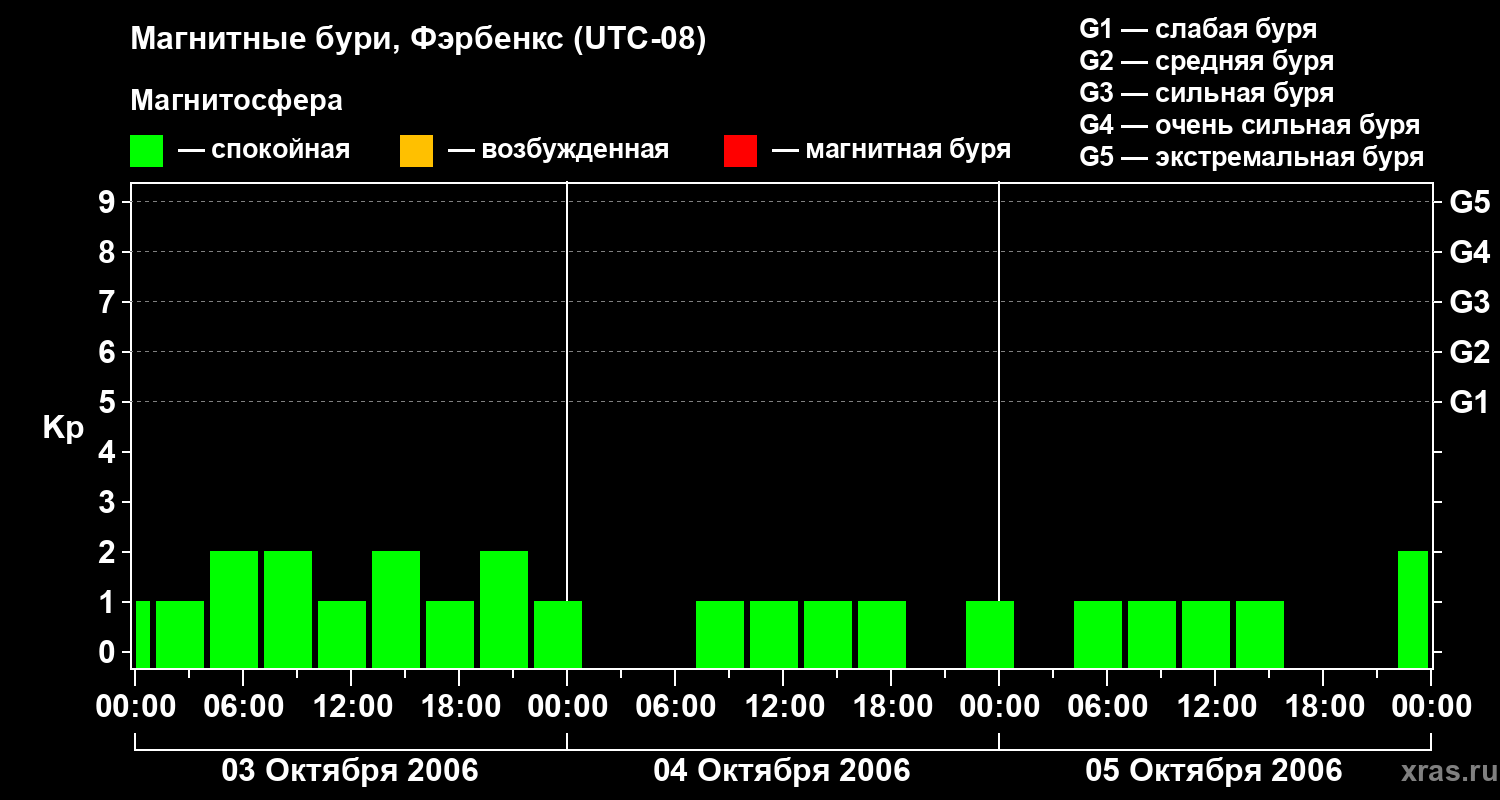Click the last Kp 2 bar on 05 October
1500x800 pixels.
pos(1413,609)
